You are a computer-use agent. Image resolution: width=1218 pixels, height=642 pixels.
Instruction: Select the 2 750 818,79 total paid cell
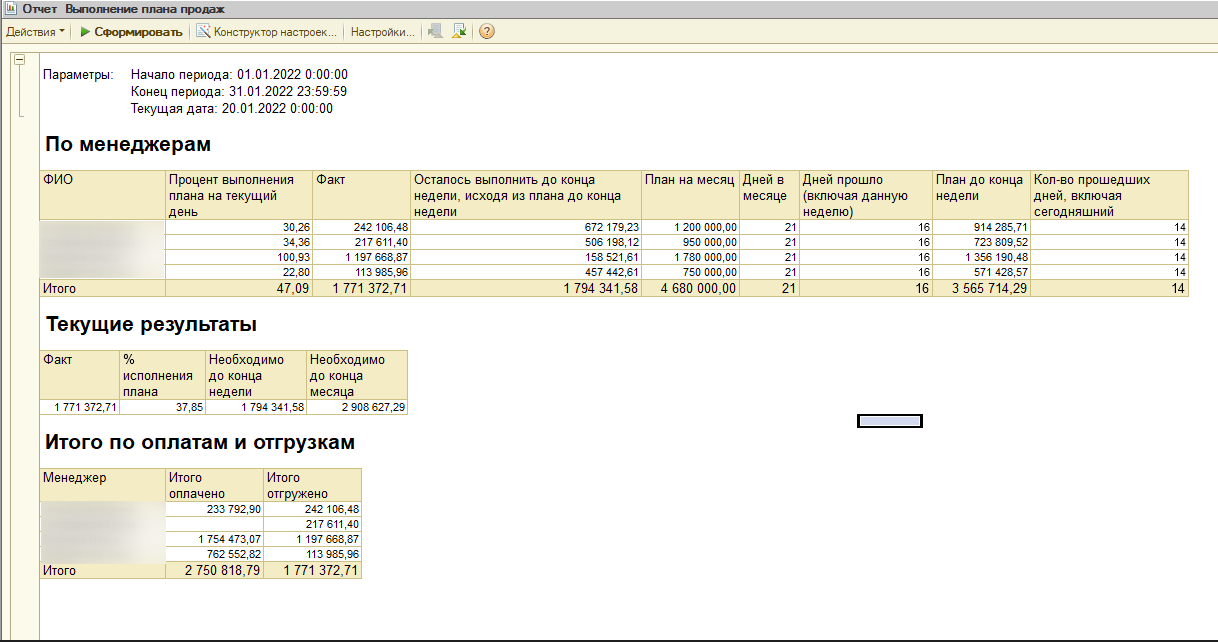click(x=213, y=571)
